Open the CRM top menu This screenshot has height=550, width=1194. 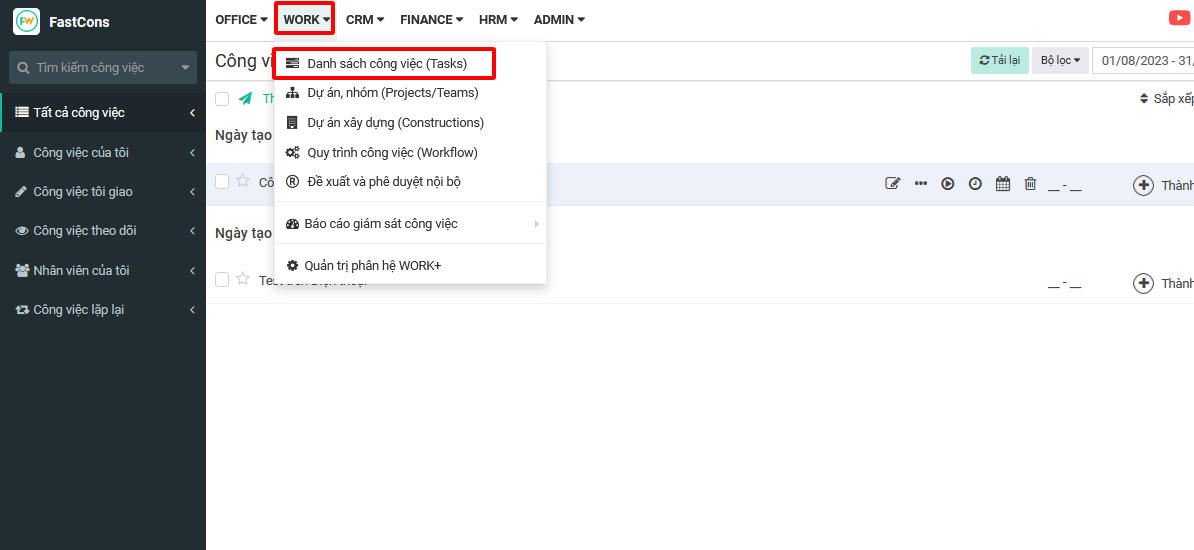pyautogui.click(x=365, y=20)
